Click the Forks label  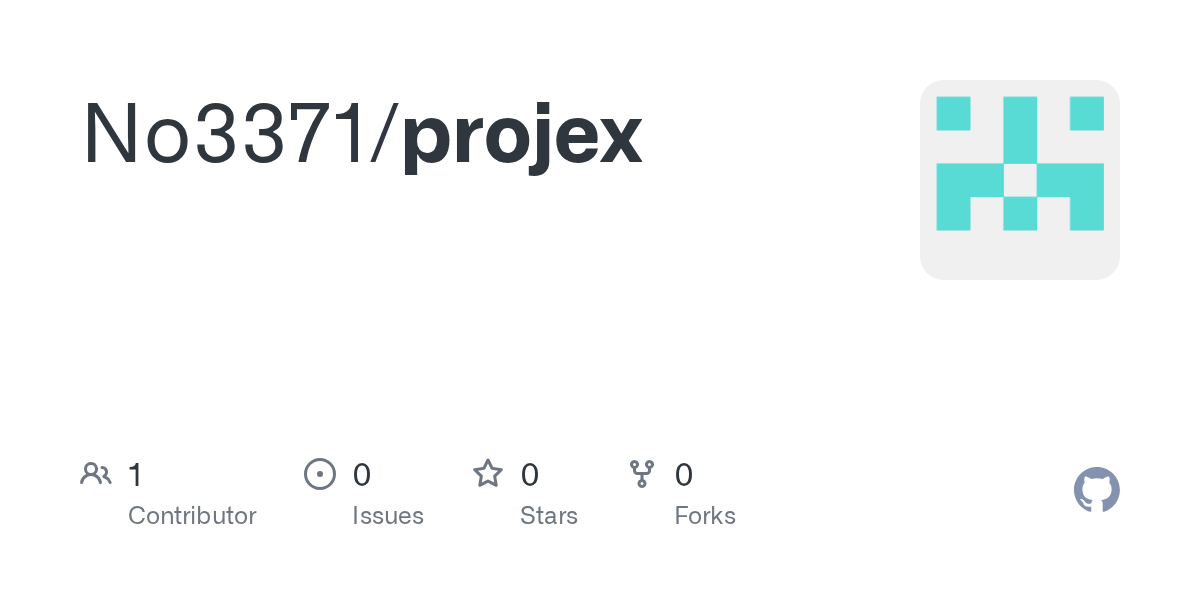[705, 516]
